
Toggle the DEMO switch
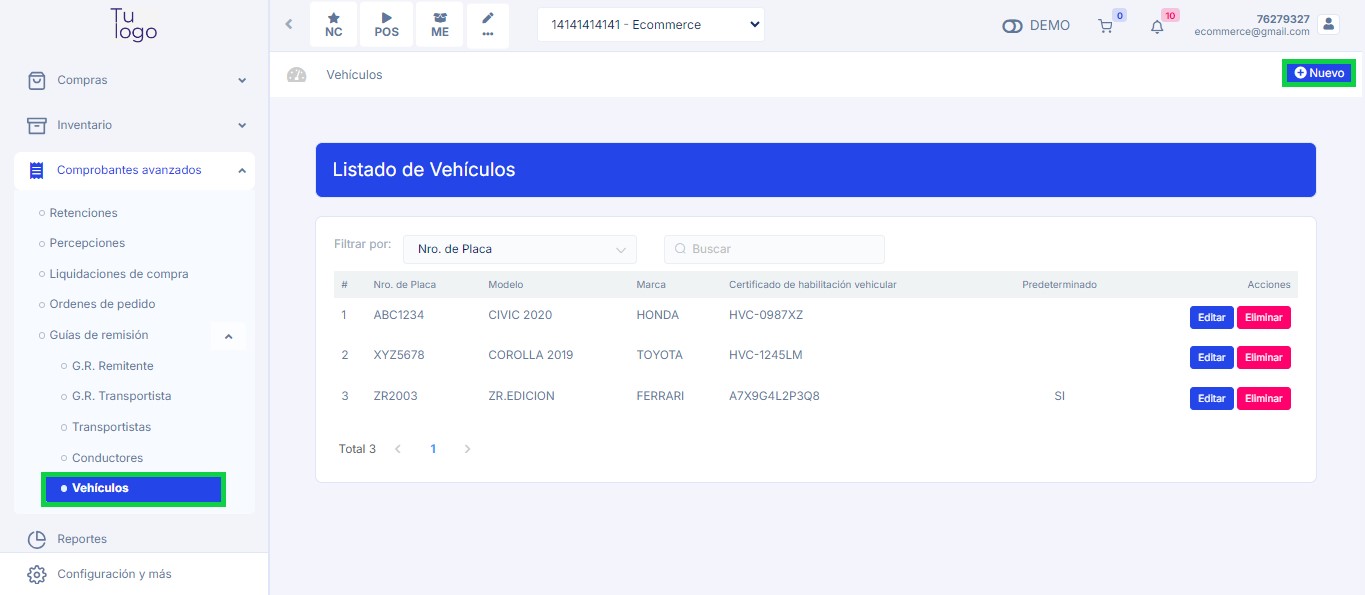1012,26
